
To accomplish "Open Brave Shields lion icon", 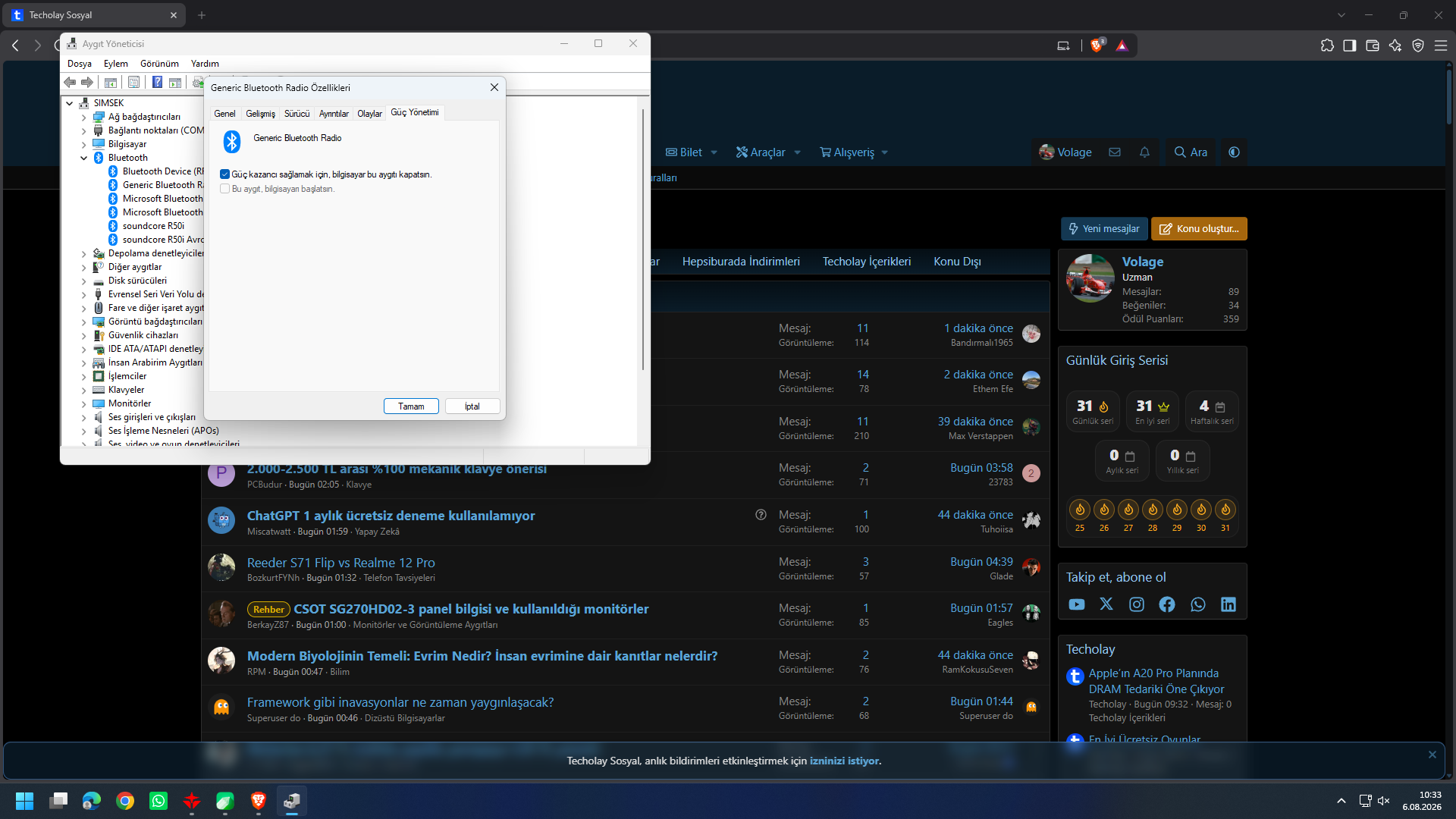I will (1097, 45).
